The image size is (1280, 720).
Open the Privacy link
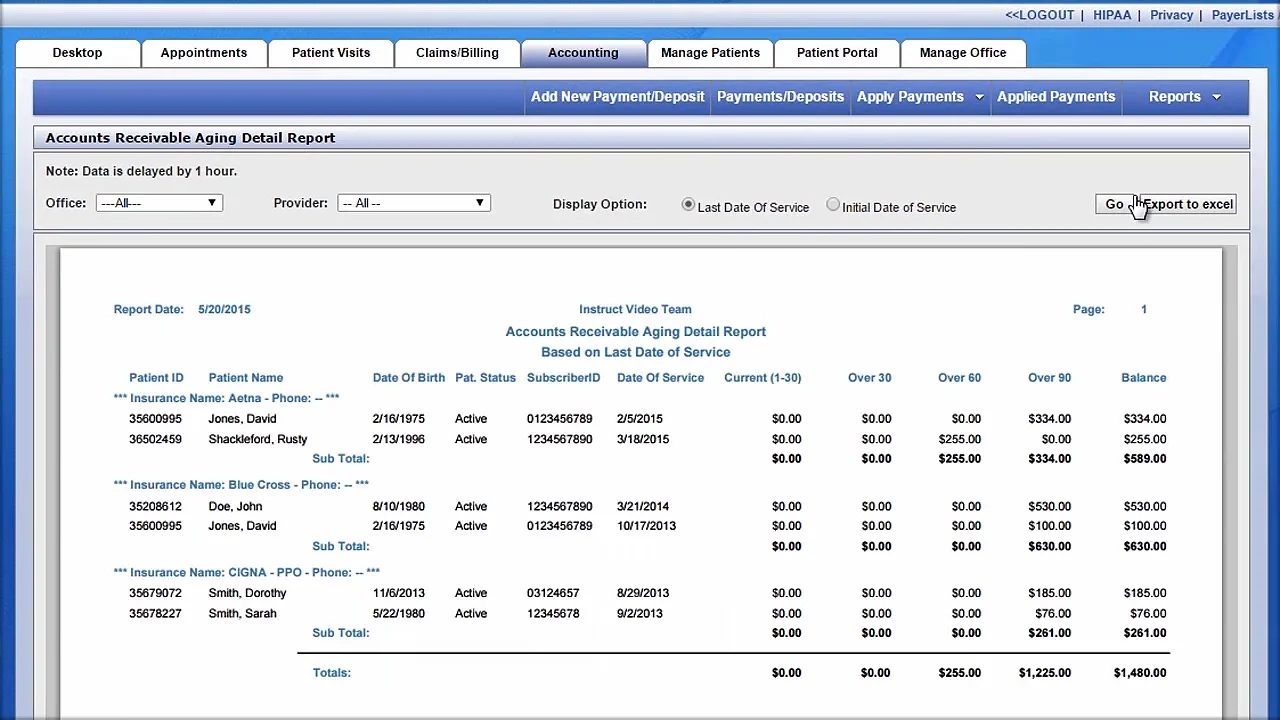point(1171,15)
